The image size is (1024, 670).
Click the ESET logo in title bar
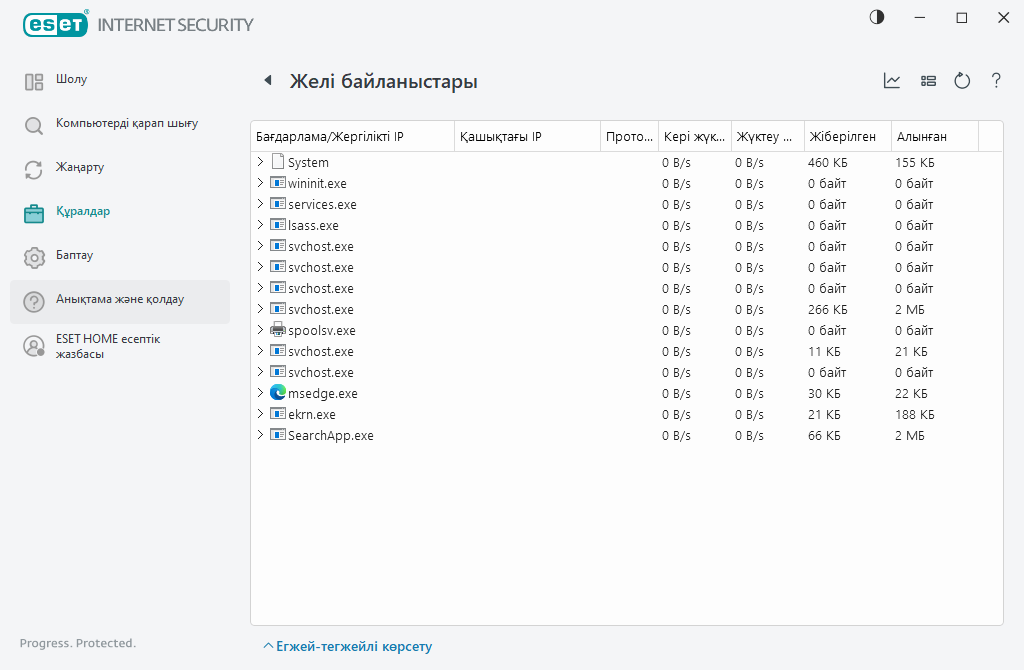click(x=55, y=24)
